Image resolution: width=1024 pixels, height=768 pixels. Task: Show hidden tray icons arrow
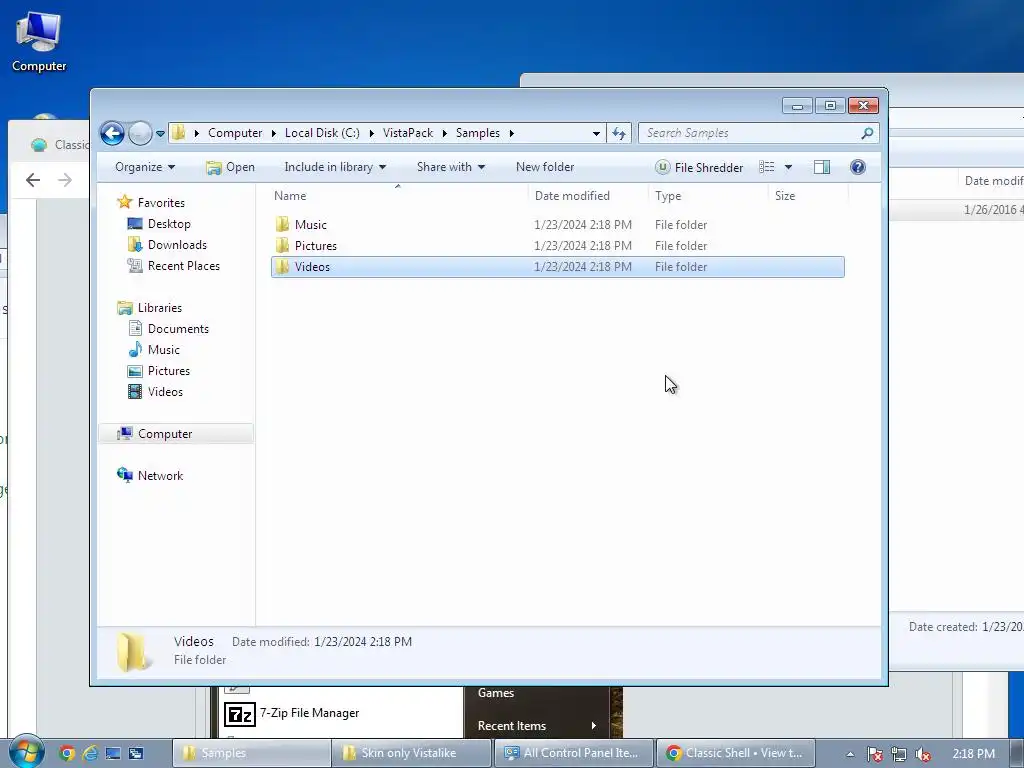850,754
